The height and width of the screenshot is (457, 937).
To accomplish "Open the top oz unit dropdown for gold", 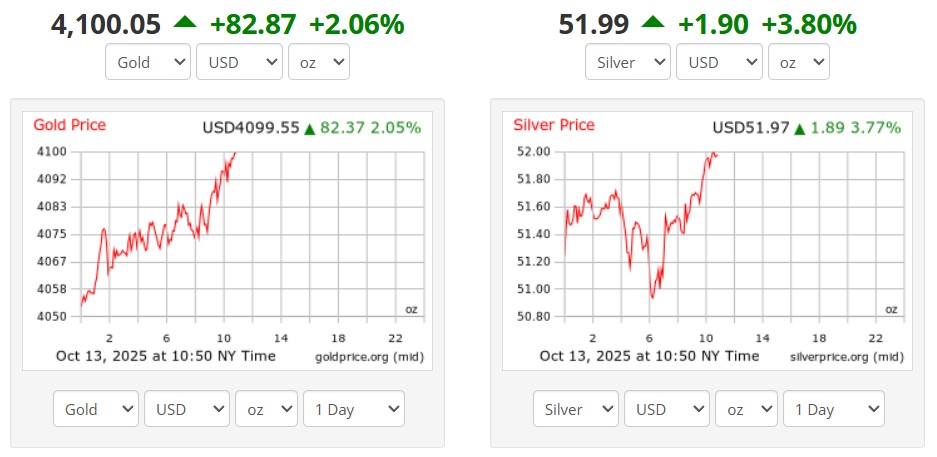I will 319,62.
